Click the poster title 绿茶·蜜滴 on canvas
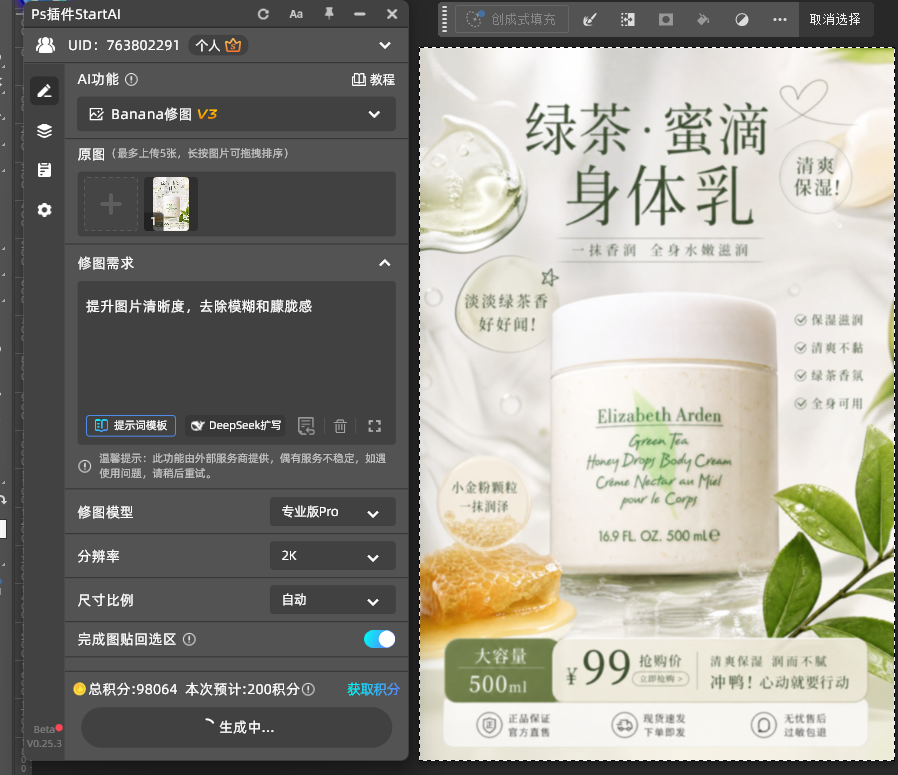Viewport: 898px width, 775px height. (647, 129)
